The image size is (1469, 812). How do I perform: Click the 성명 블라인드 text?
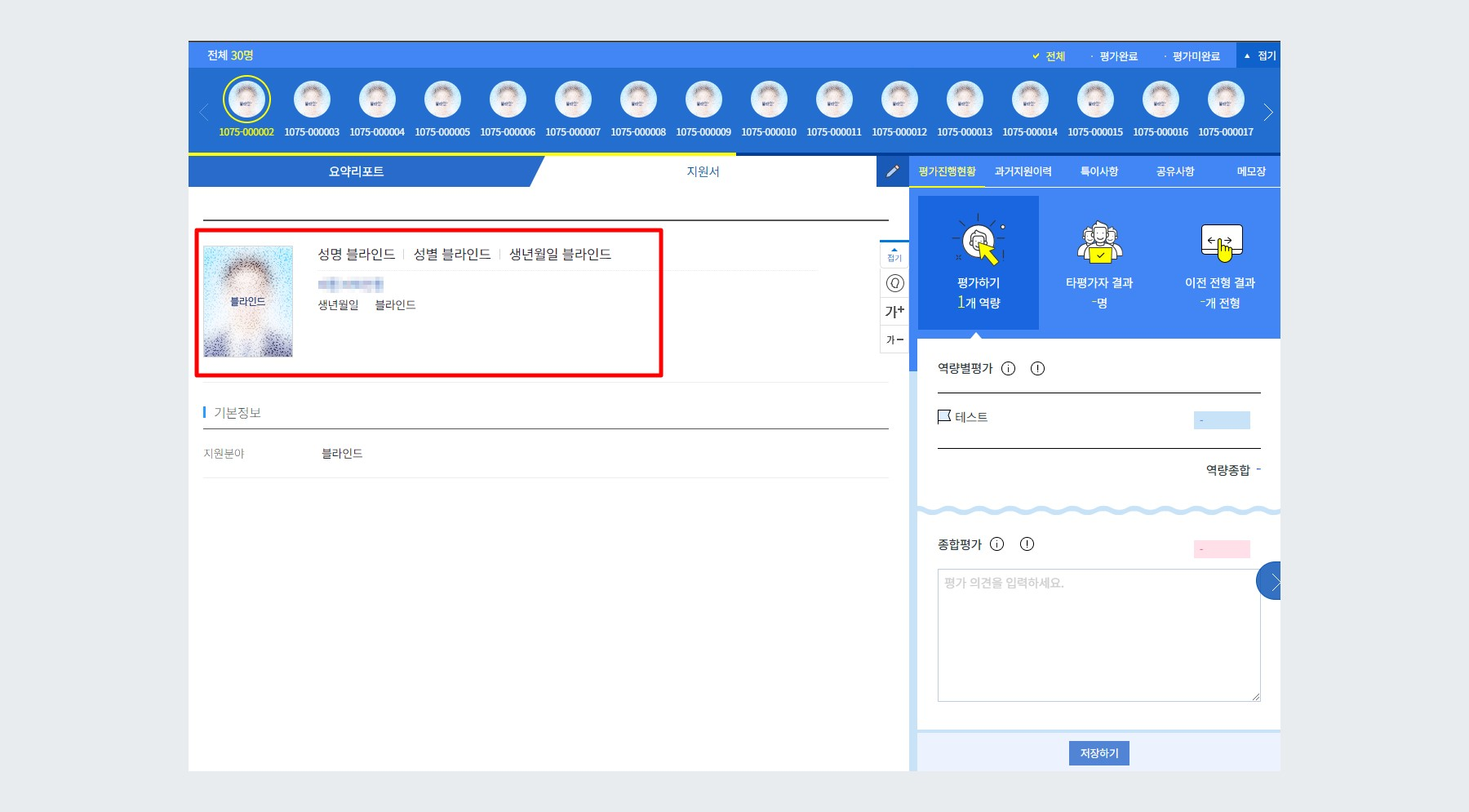(357, 255)
